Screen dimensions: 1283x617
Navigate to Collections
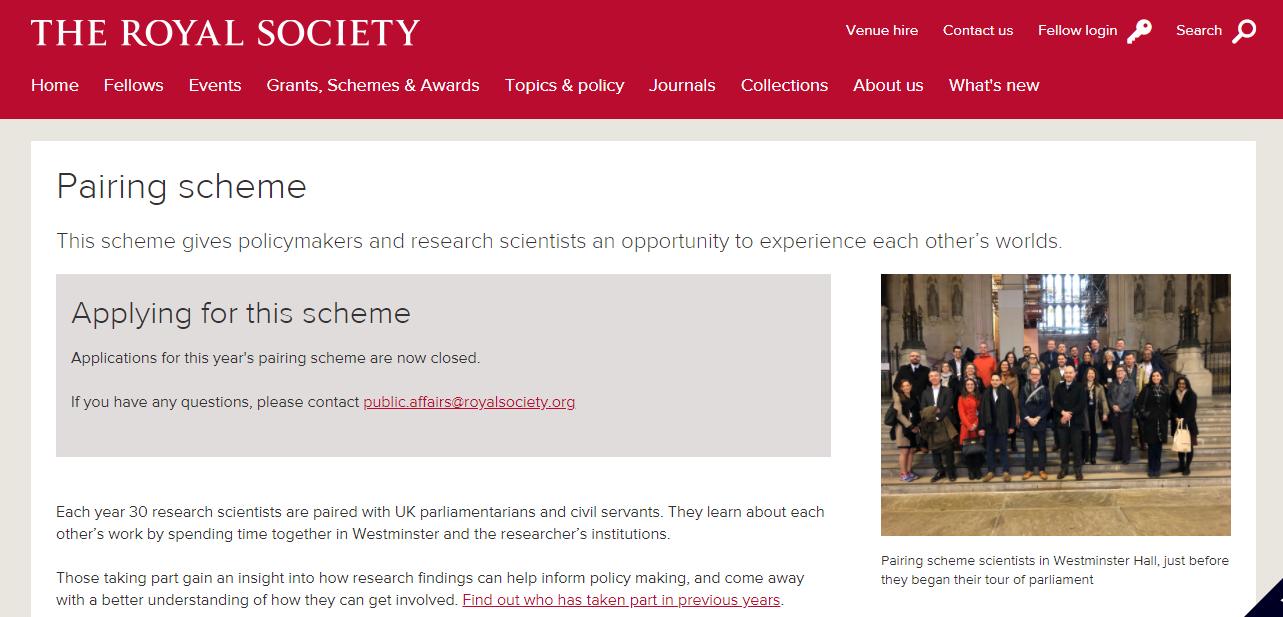784,86
